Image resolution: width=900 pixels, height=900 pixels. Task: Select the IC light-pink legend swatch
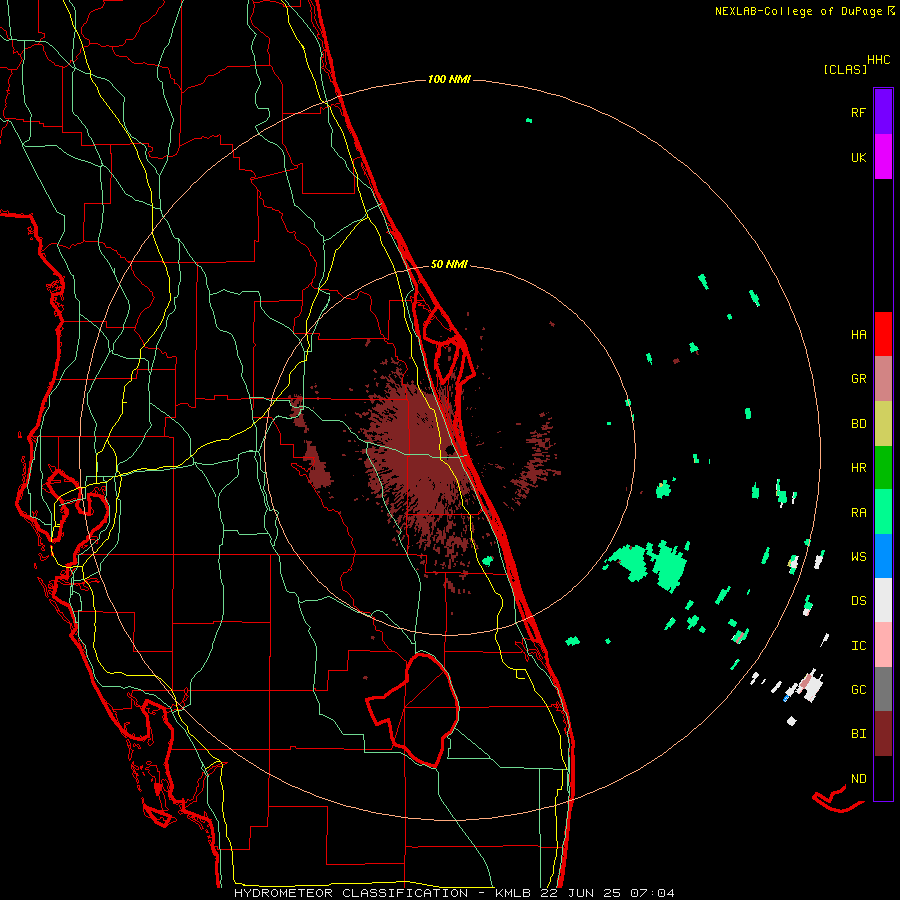point(883,645)
